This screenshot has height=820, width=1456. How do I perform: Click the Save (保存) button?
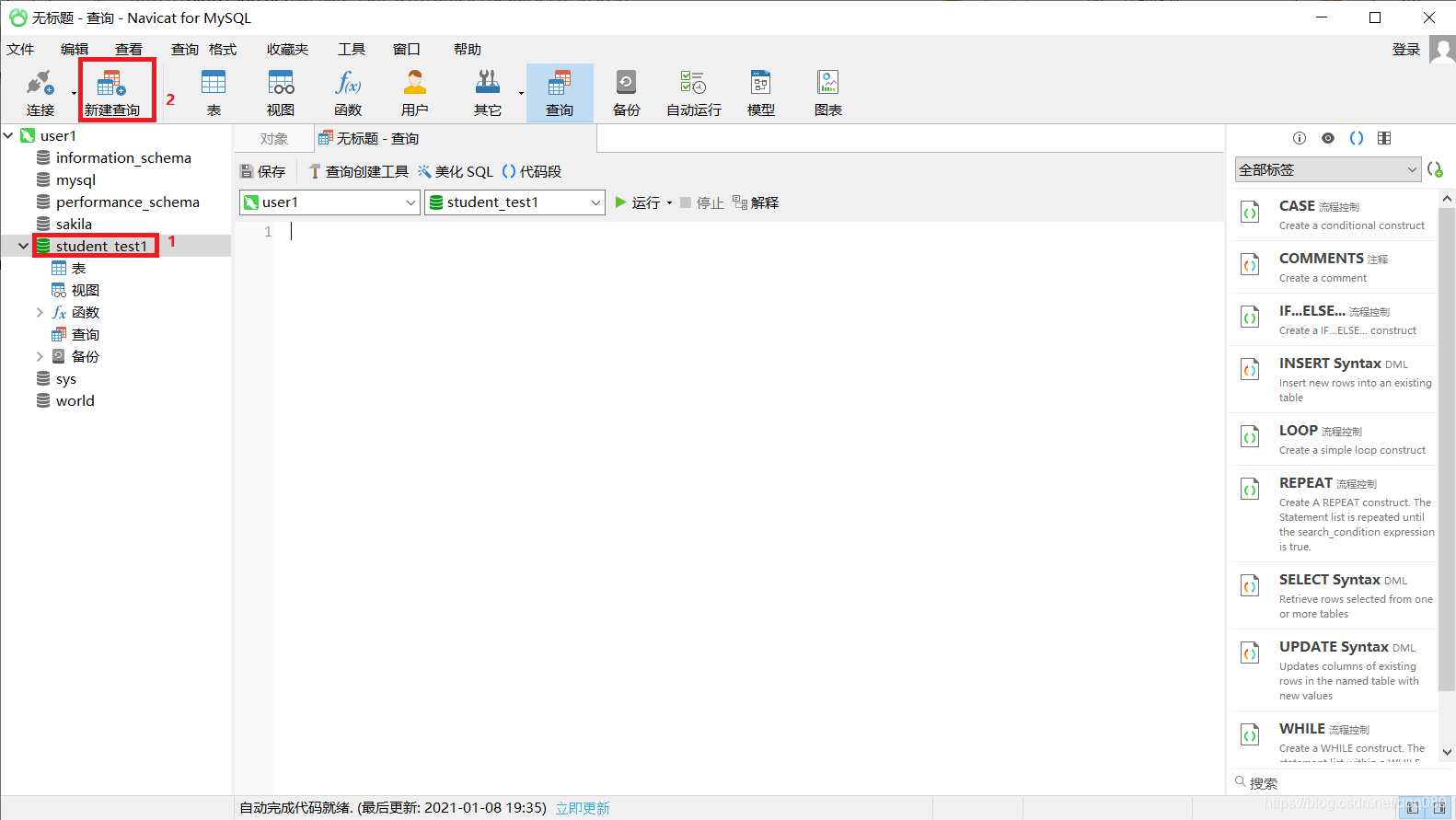tap(263, 171)
